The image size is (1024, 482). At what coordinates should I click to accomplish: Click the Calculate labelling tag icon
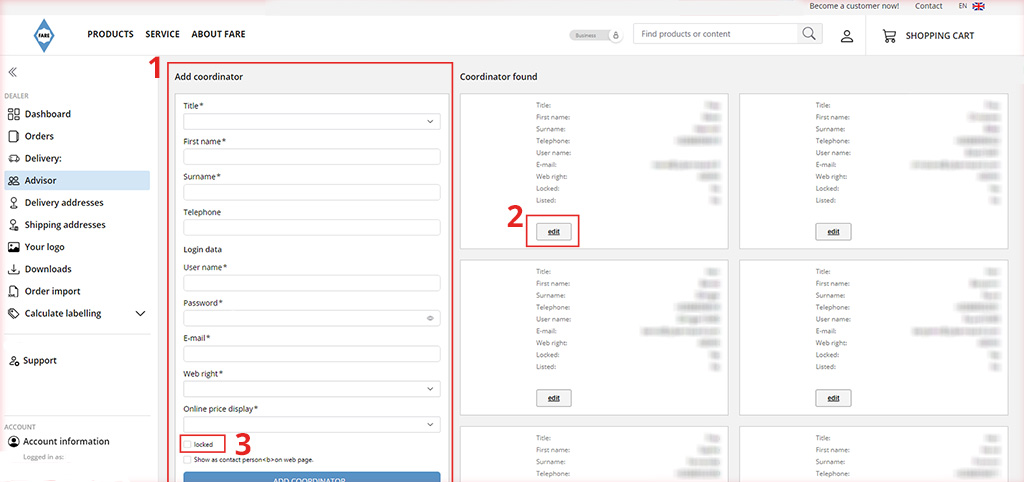[14, 314]
